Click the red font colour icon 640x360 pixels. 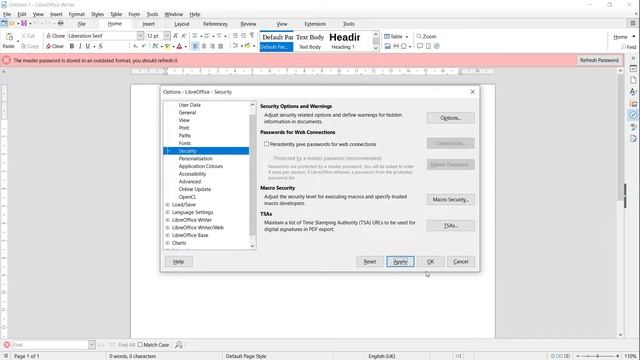(x=179, y=46)
